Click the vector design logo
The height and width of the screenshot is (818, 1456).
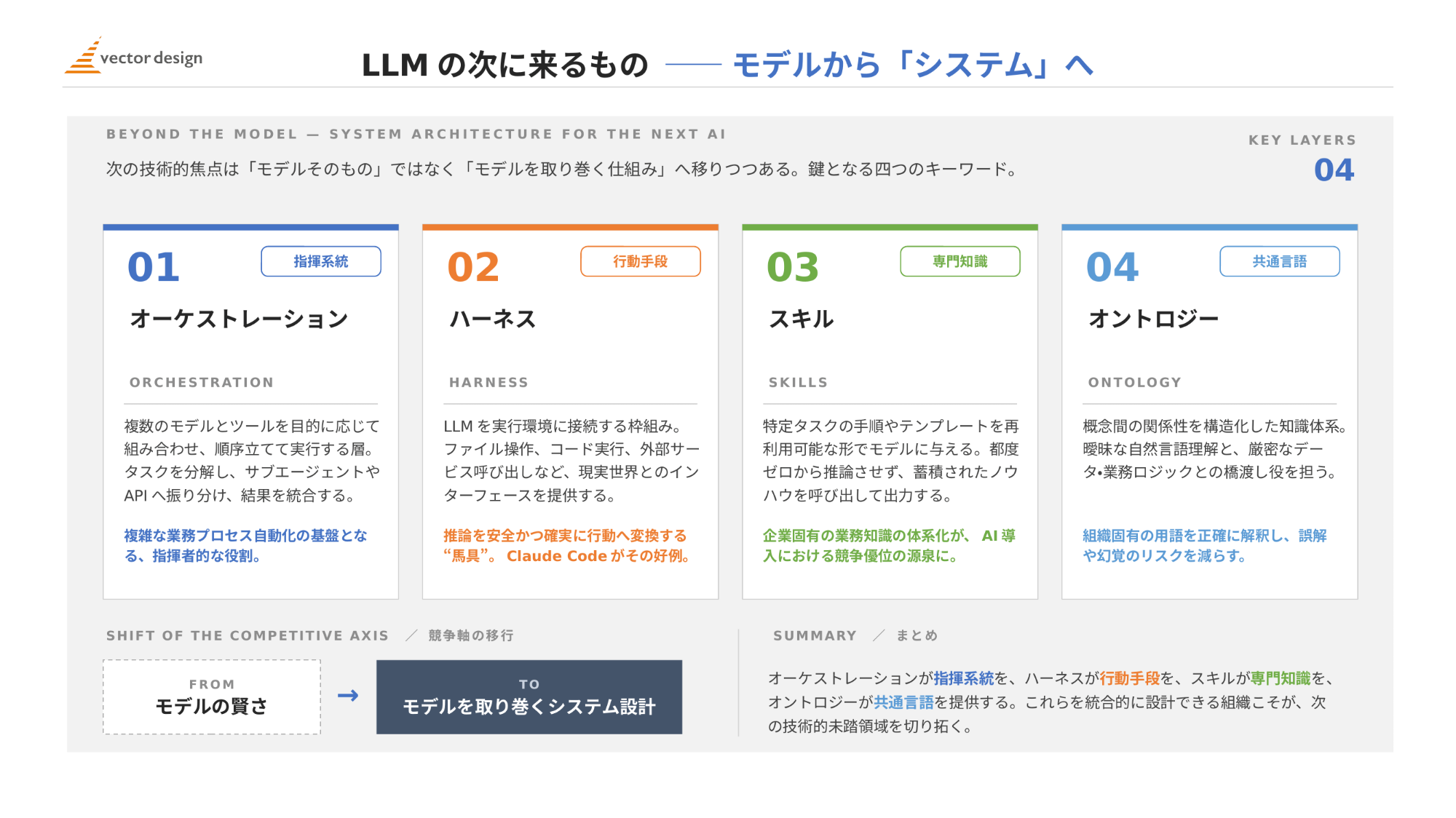tap(134, 56)
